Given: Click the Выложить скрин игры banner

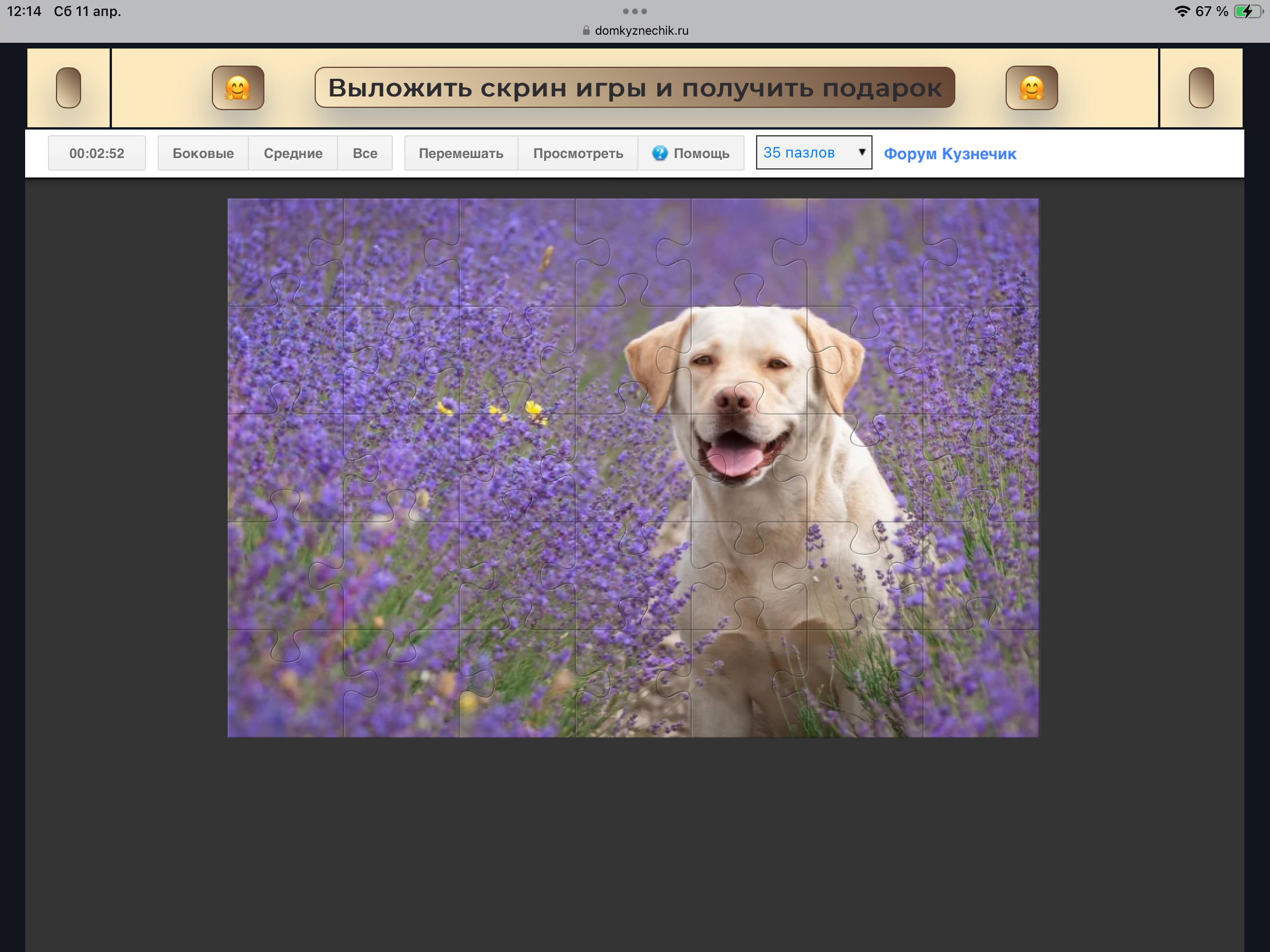Looking at the screenshot, I should (x=634, y=88).
